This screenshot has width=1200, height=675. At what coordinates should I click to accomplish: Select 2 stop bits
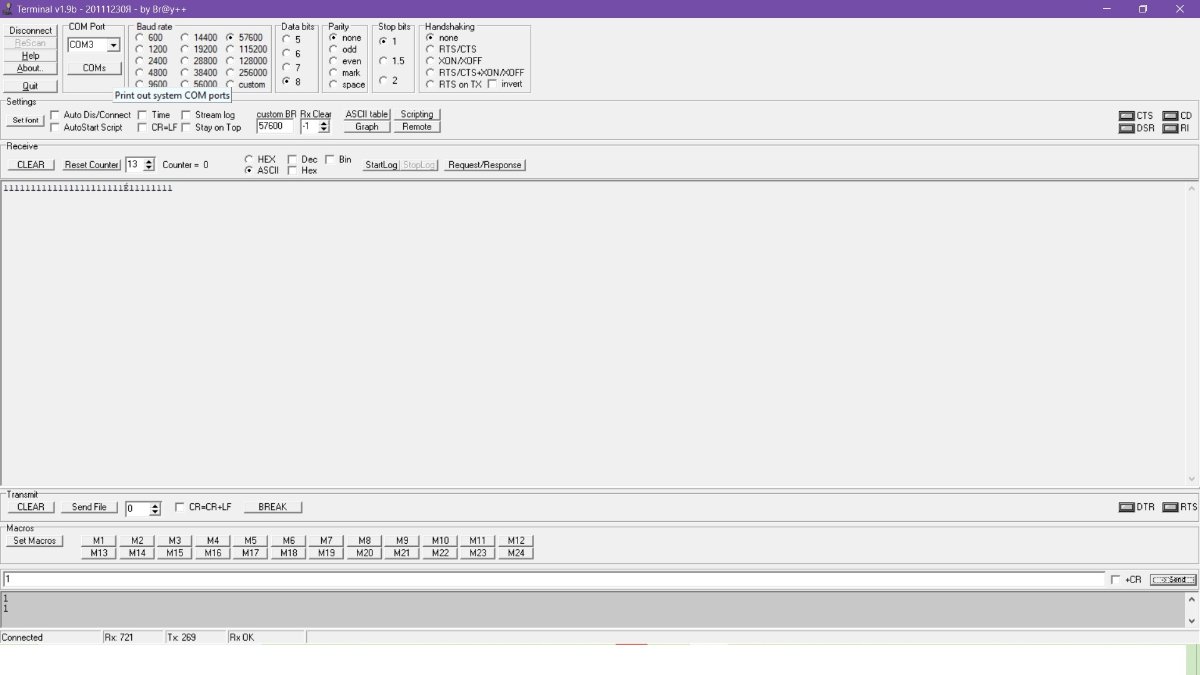coord(382,81)
